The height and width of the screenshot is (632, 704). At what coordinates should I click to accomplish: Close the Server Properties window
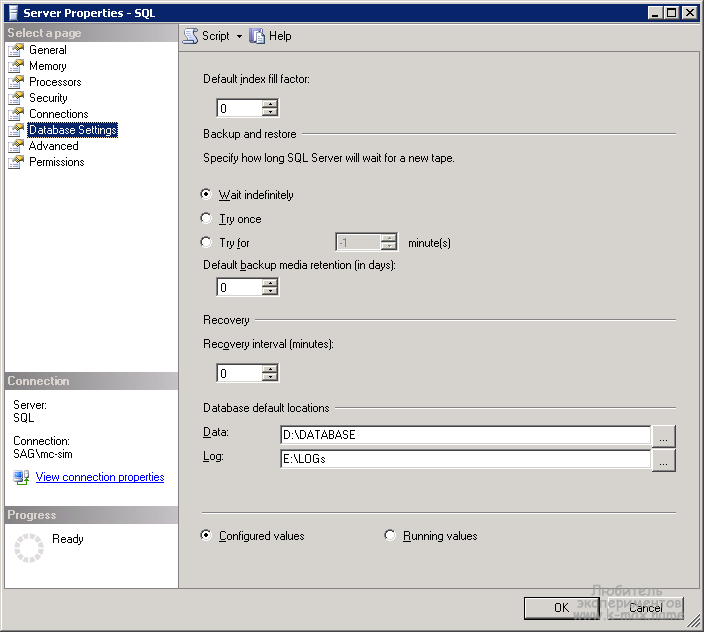[x=690, y=13]
